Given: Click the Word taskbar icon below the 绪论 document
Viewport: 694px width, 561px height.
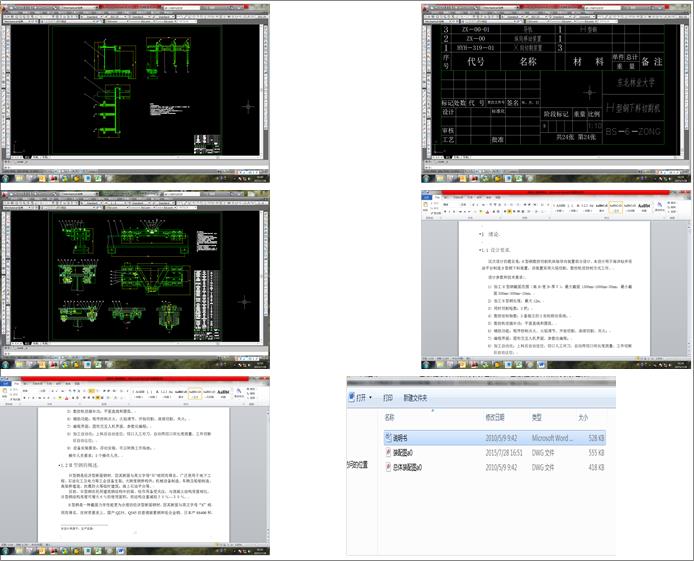Looking at the screenshot, I should [541, 365].
